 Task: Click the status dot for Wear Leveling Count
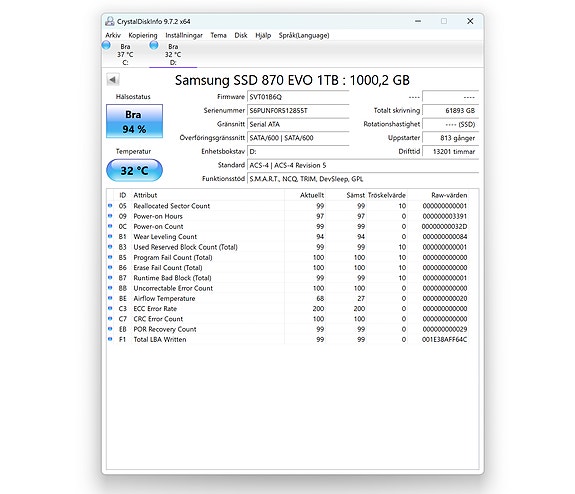coord(110,236)
